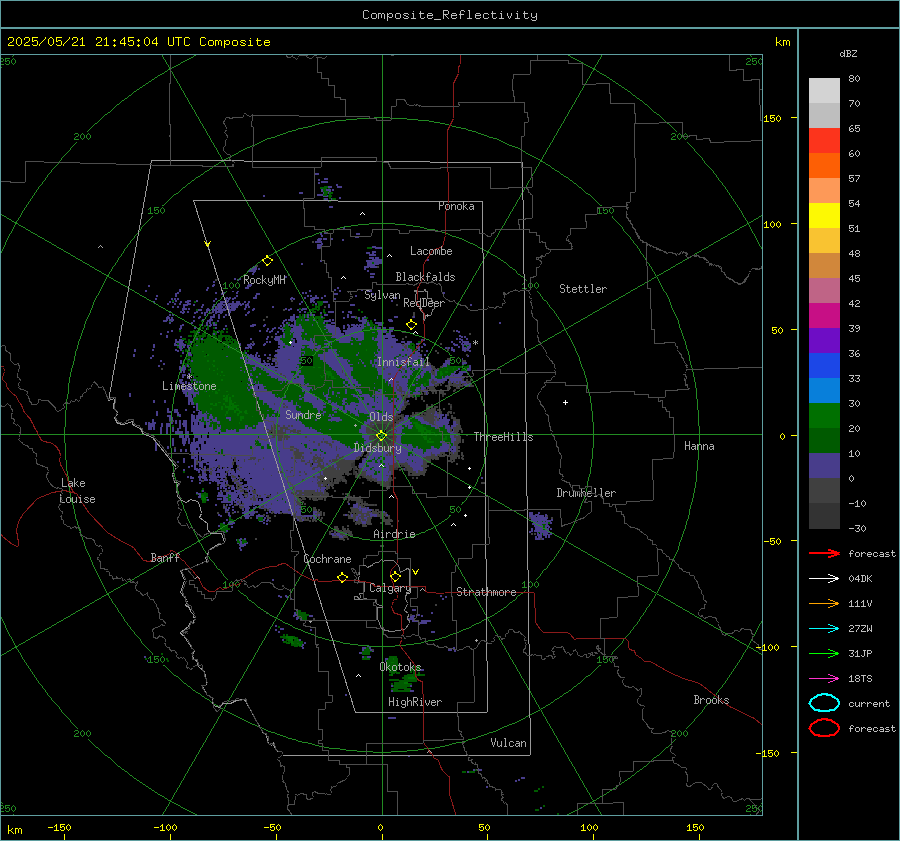
Task: Click the white 04DK arrow icon
Action: click(824, 579)
